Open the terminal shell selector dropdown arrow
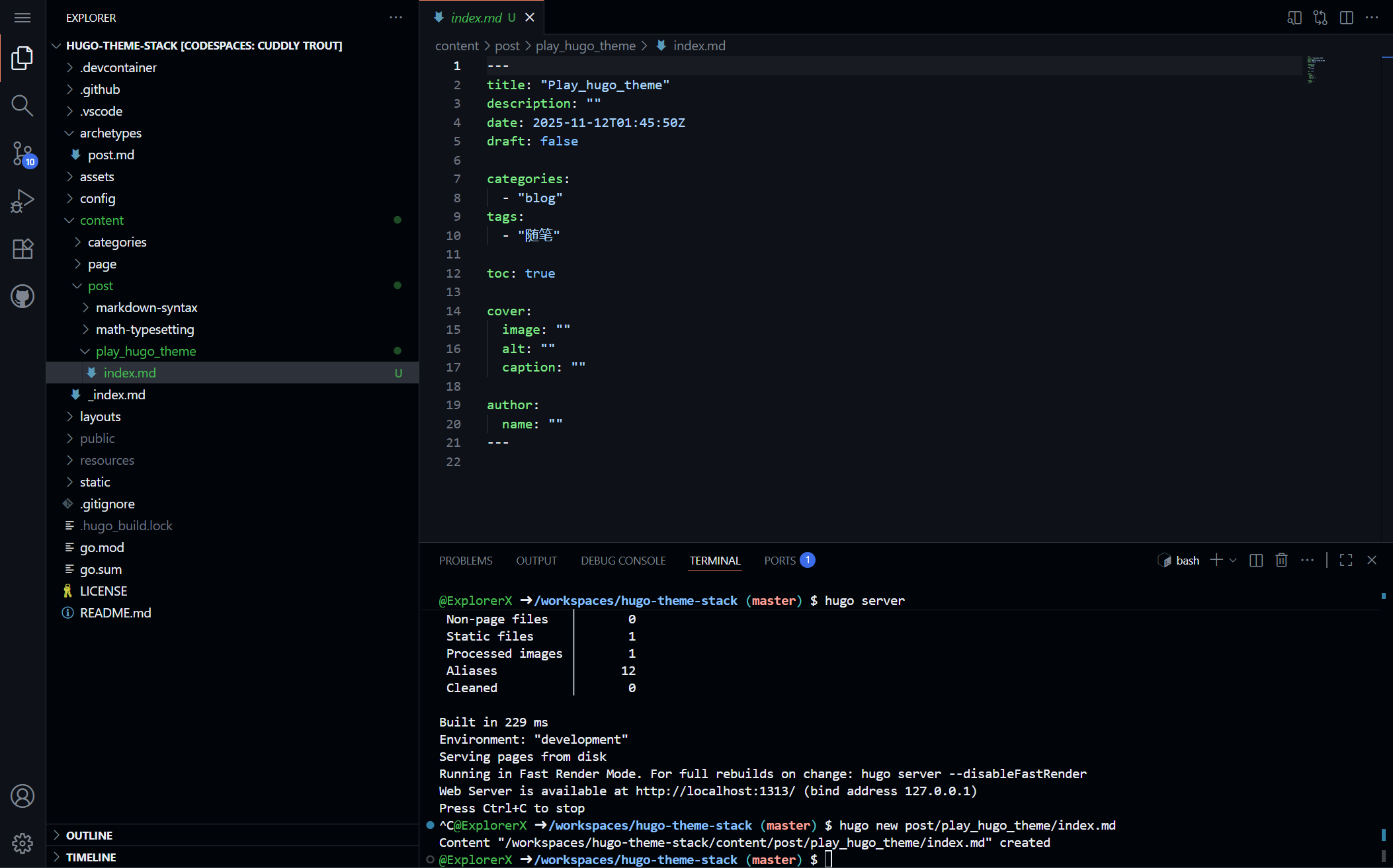1393x868 pixels. (x=1234, y=560)
